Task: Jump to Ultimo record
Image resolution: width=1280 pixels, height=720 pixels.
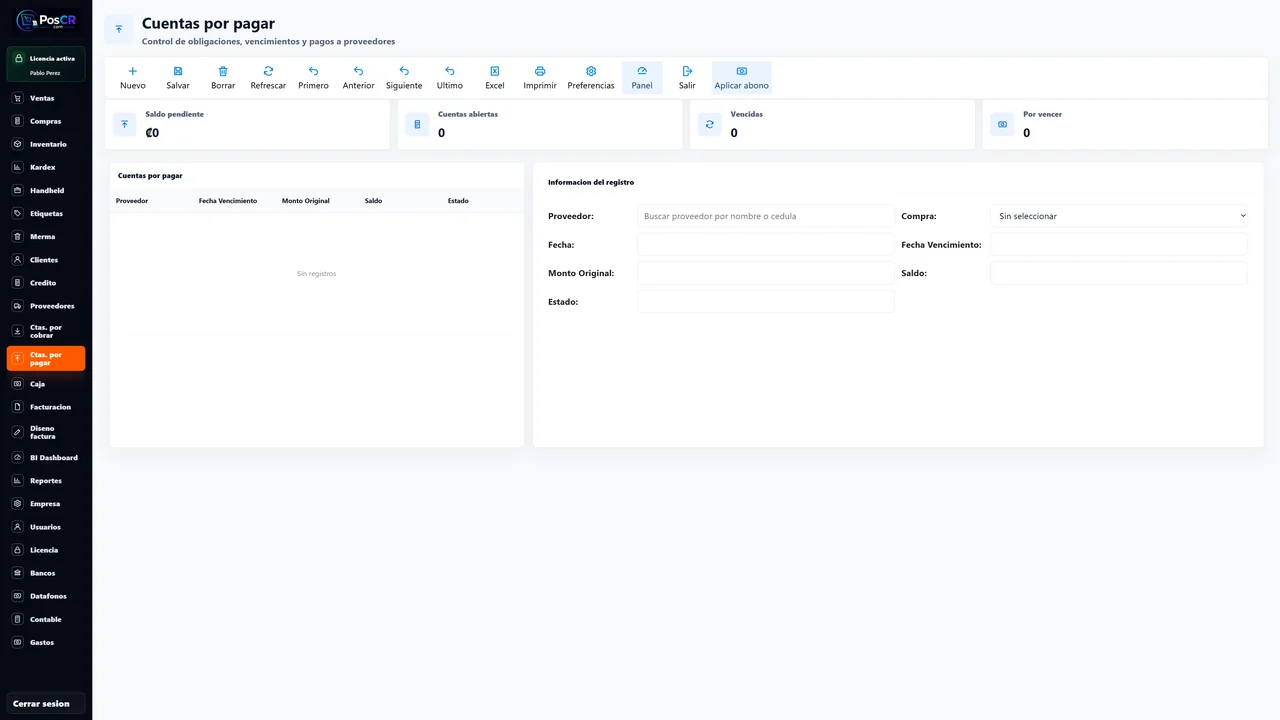Action: [450, 78]
